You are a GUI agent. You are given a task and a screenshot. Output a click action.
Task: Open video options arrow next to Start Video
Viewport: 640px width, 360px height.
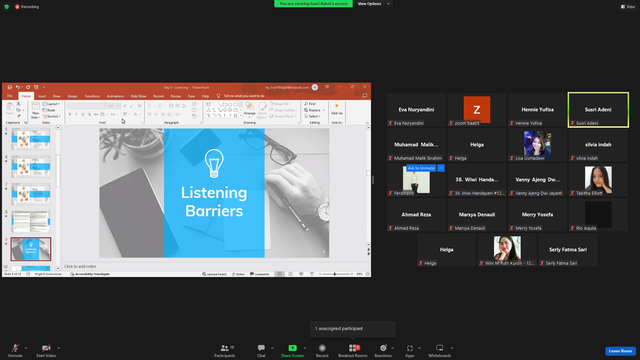point(59,348)
